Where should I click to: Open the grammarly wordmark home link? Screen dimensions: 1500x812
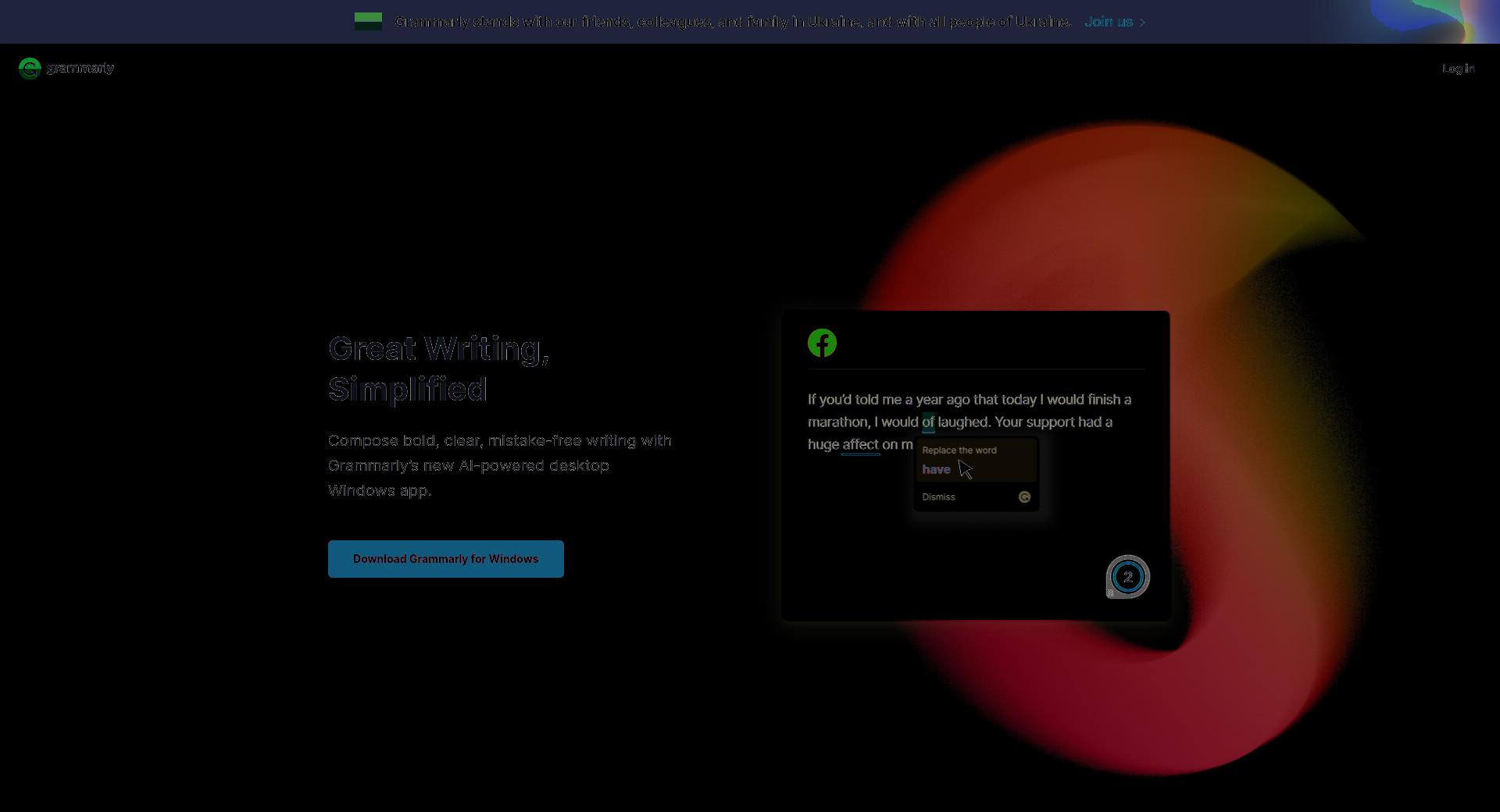tap(80, 68)
